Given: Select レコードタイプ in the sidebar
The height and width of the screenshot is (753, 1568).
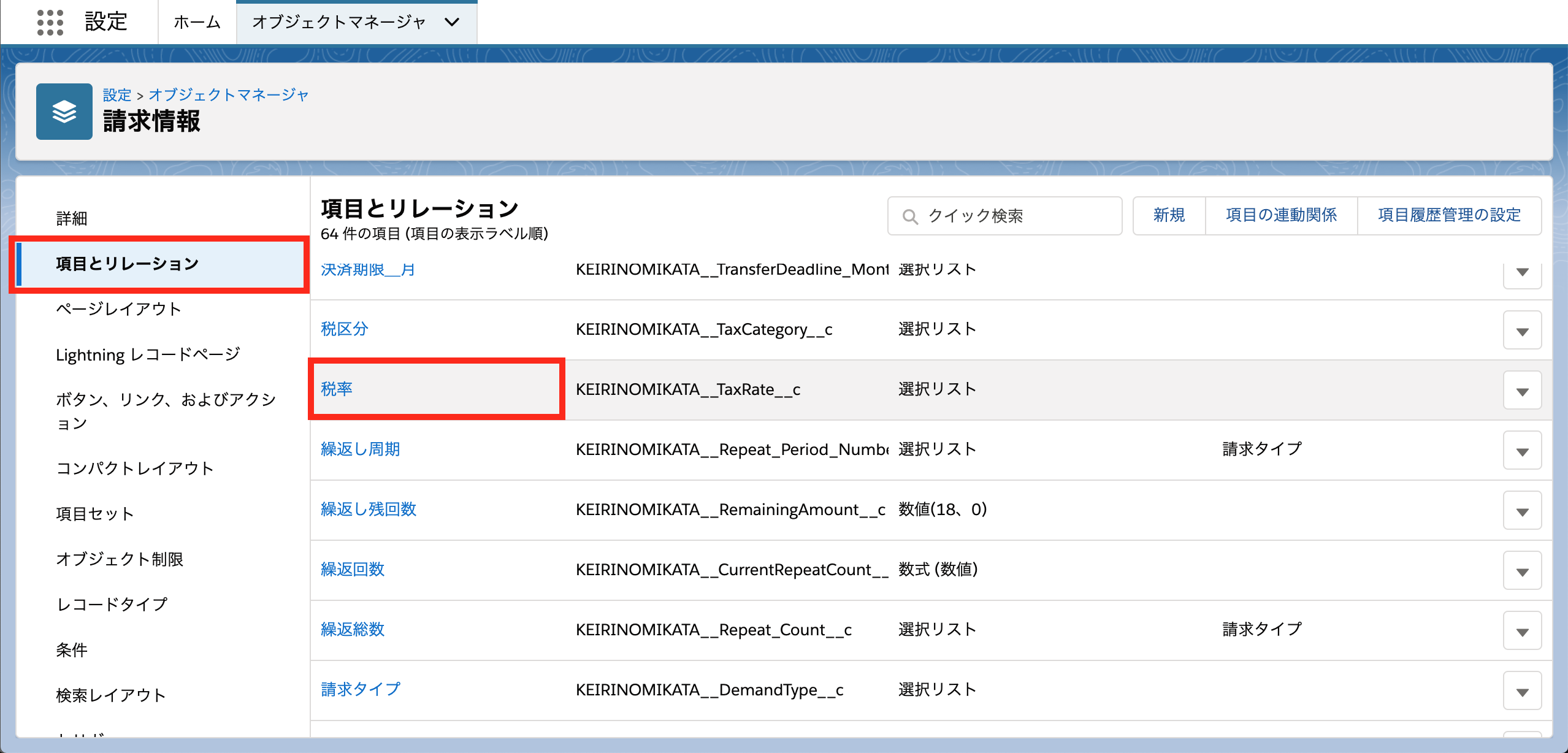Looking at the screenshot, I should click(112, 604).
